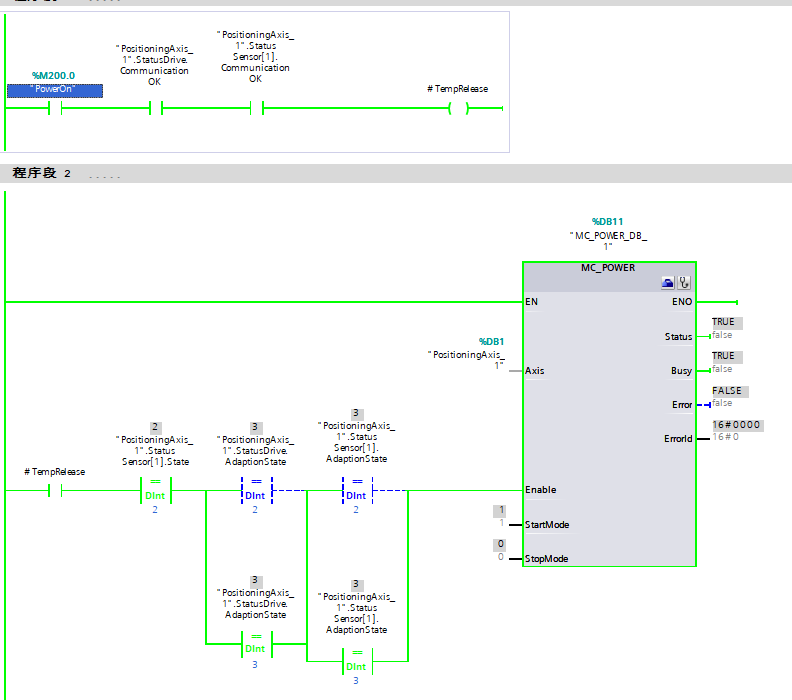
Task: Open the MC_POWER configuration toolbox icon
Action: 668,283
